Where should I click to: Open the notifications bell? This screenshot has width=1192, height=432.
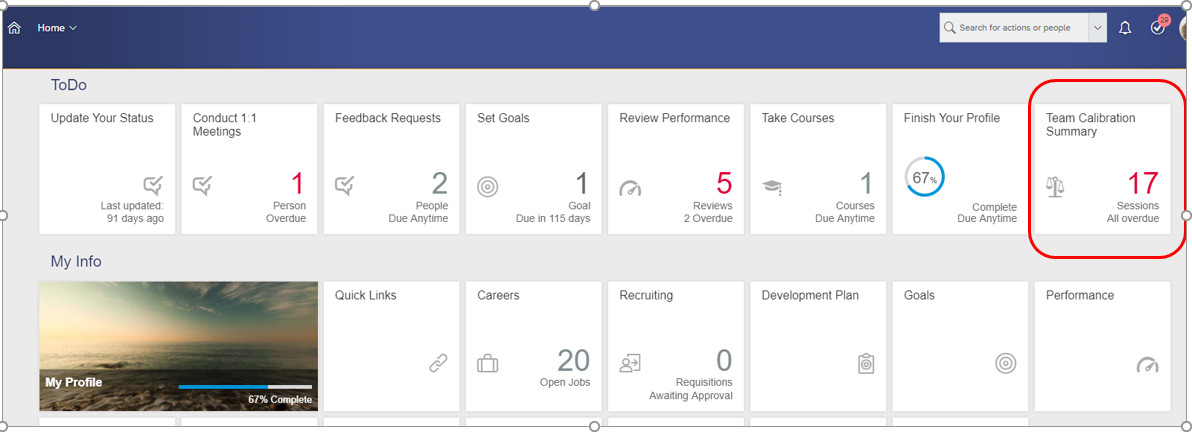pos(1125,28)
